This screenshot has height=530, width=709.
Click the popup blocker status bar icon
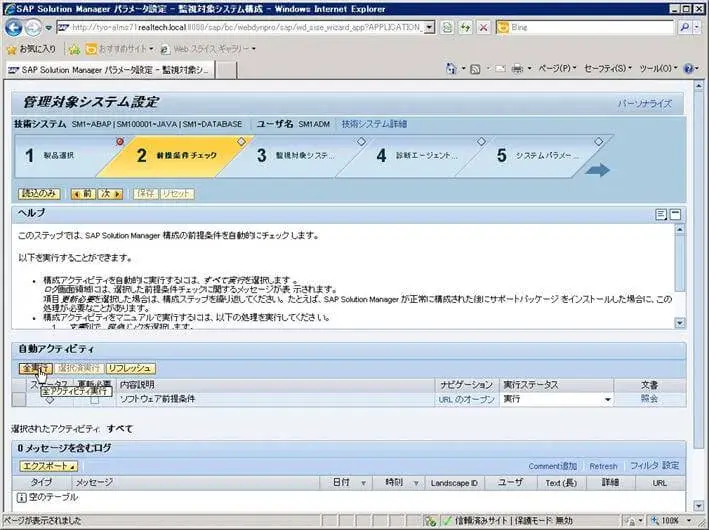[430, 521]
